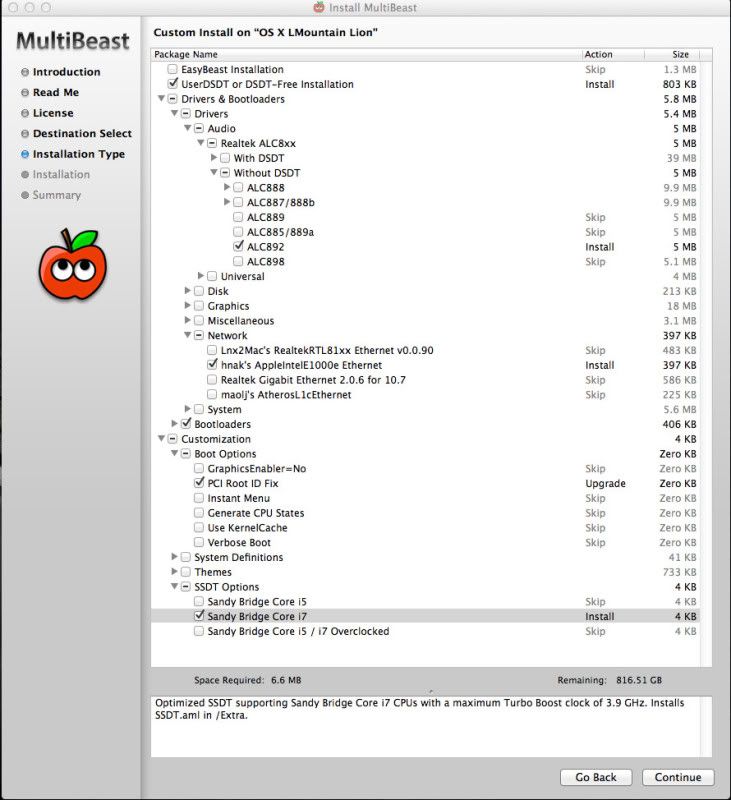Collapse the Drivers & Bootloaders group
Screen dimensions: 731x800
coord(161,98)
